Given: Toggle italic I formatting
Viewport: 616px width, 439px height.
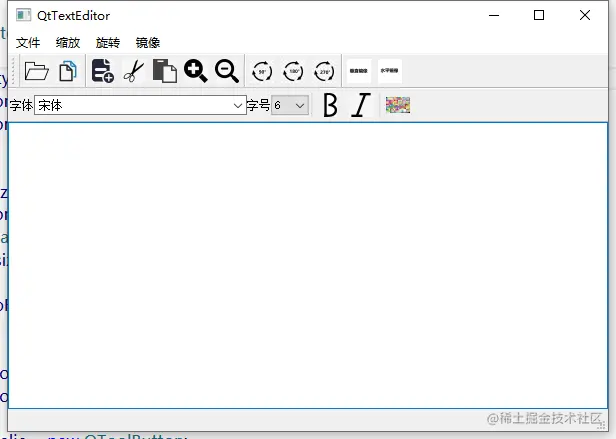Looking at the screenshot, I should pos(361,105).
